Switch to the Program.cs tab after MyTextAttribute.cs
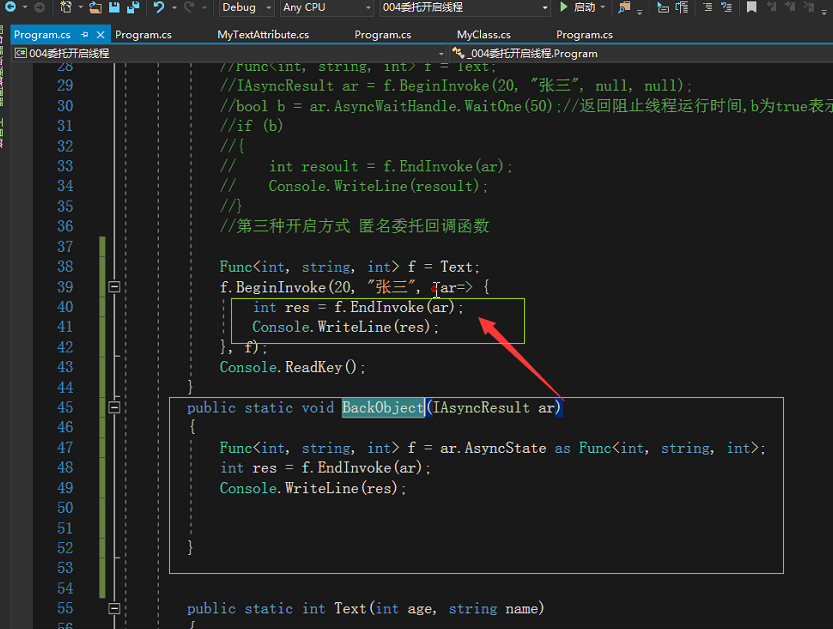Viewport: 833px width, 629px height. tap(382, 35)
